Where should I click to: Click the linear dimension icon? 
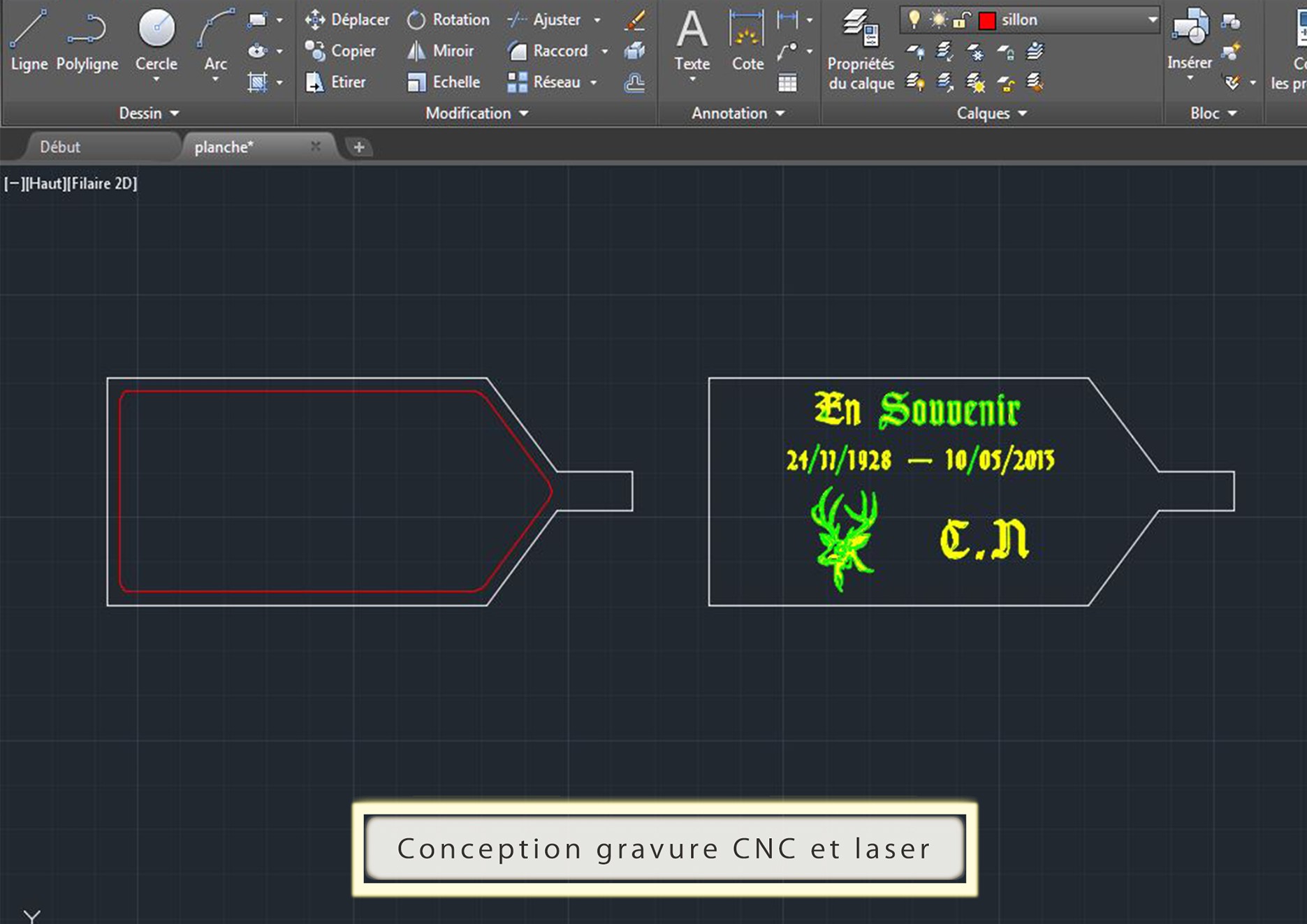(x=787, y=20)
